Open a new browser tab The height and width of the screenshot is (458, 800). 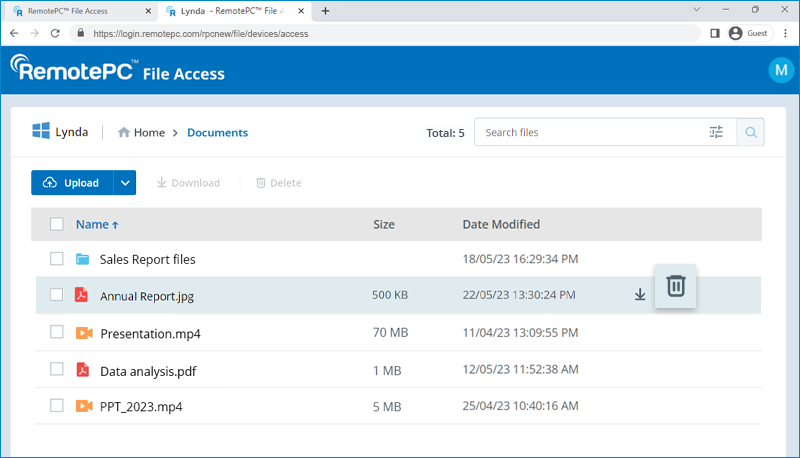pos(325,10)
